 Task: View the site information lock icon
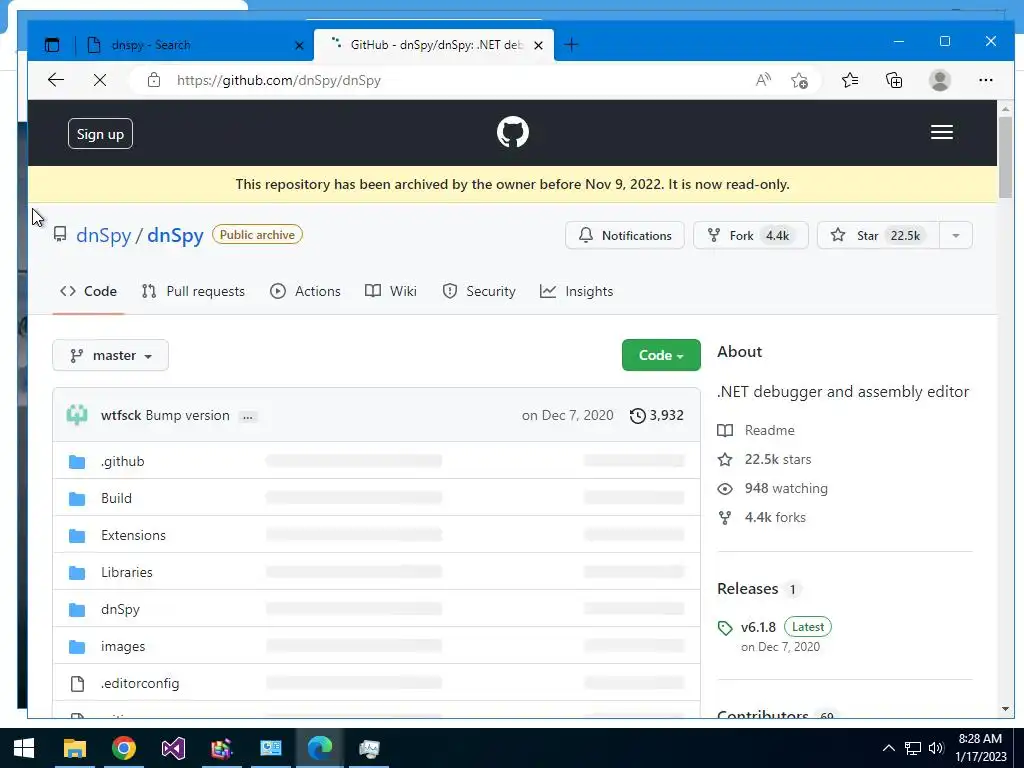[x=153, y=80]
